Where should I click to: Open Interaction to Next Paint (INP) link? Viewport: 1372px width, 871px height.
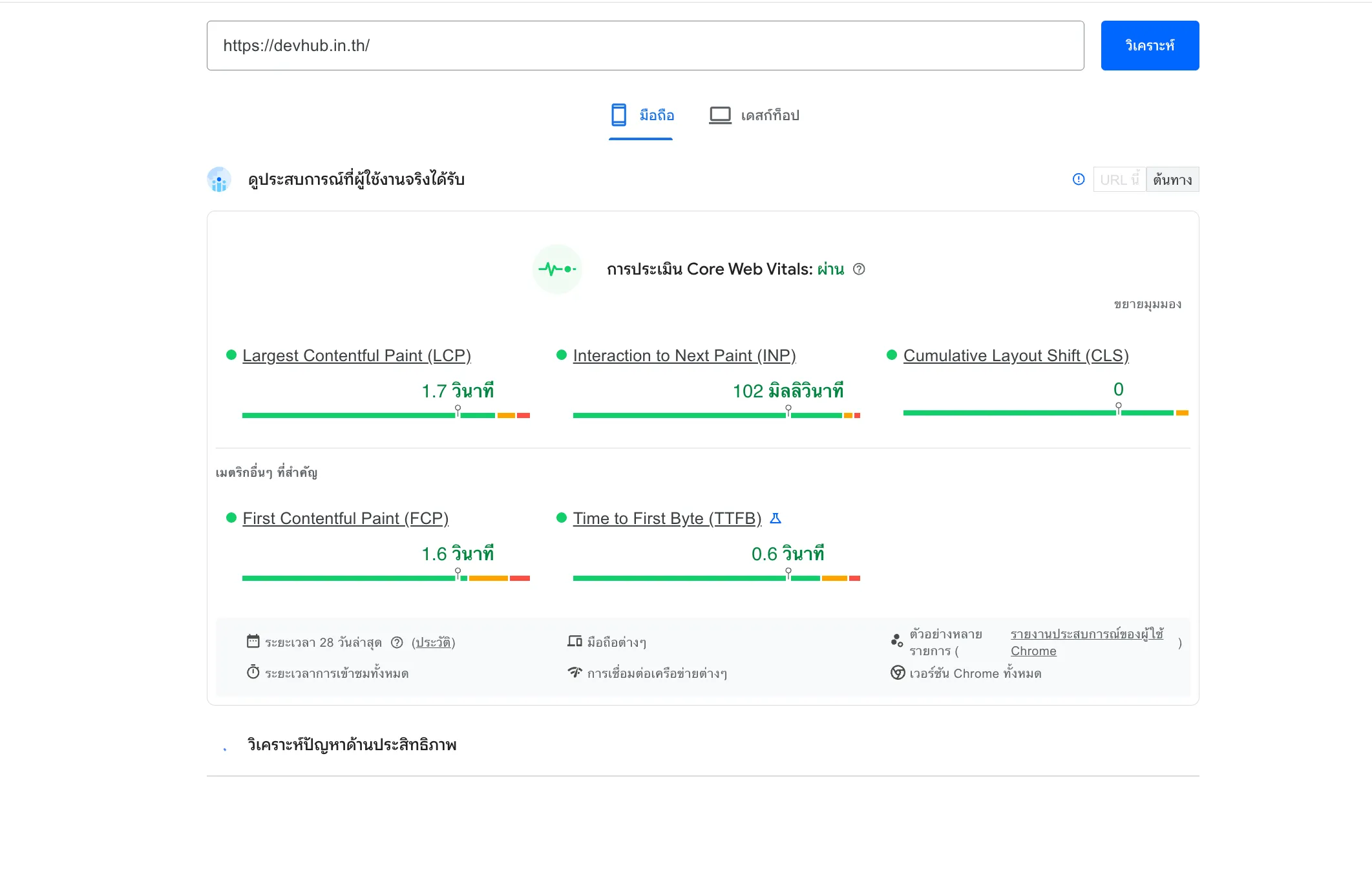pyautogui.click(x=684, y=355)
